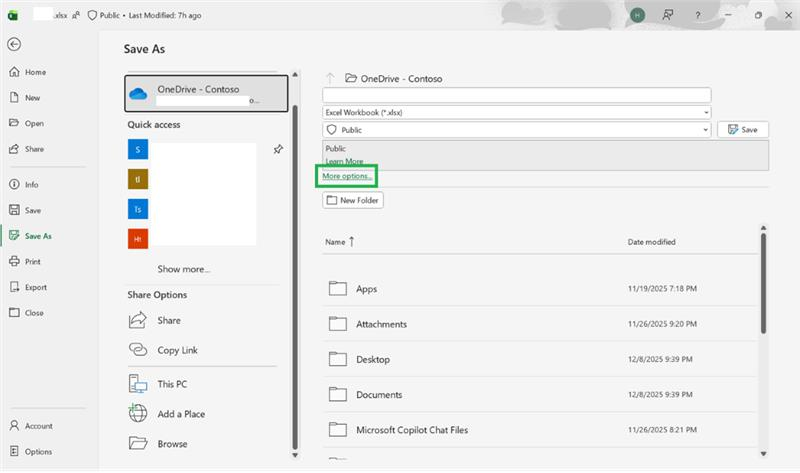Click Save in the left sidebar
The image size is (800, 473).
(25, 210)
